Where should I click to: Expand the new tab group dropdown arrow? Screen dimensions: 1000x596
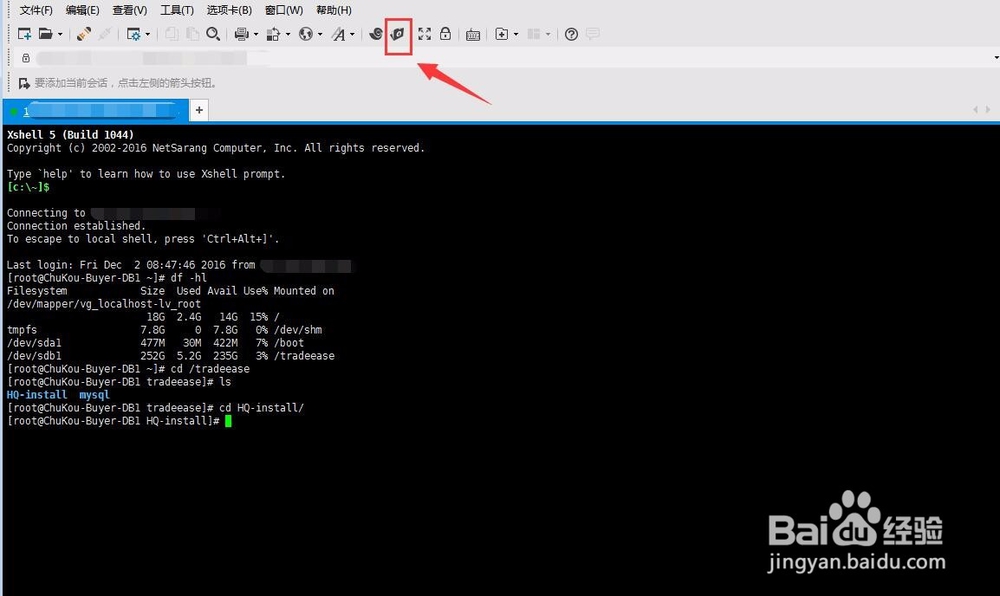516,34
